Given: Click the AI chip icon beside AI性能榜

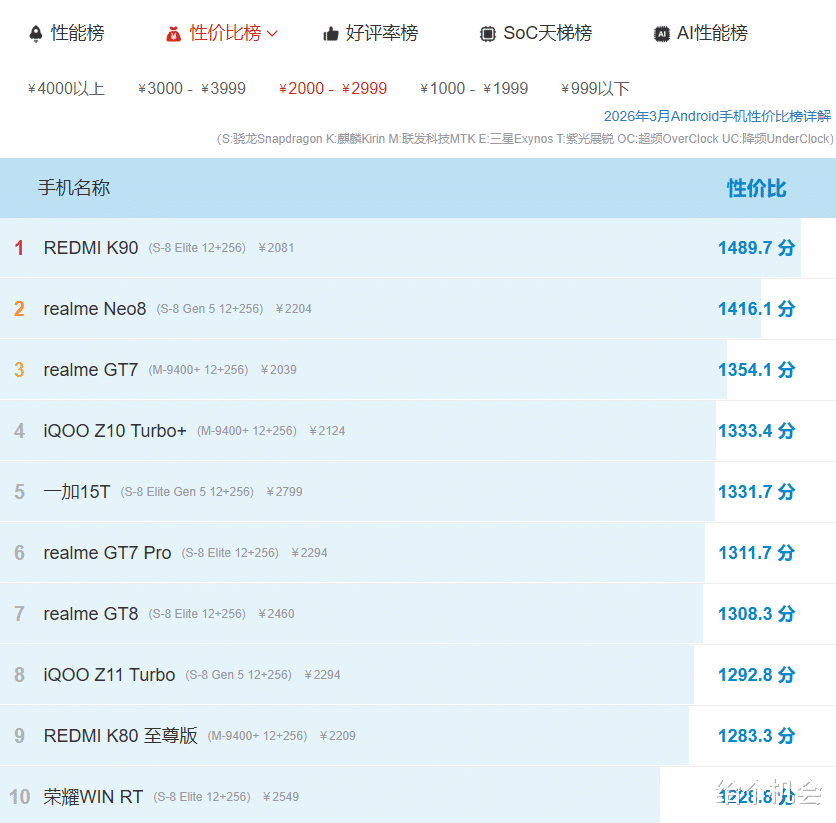Looking at the screenshot, I should click(x=662, y=34).
